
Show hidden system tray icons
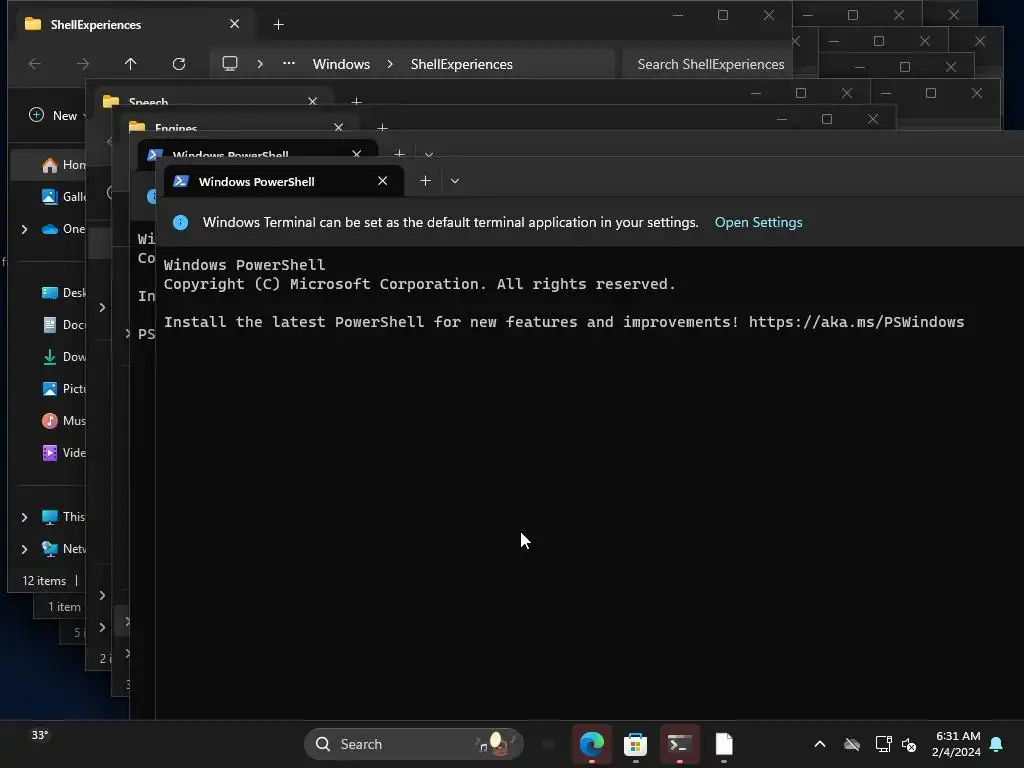click(x=820, y=744)
